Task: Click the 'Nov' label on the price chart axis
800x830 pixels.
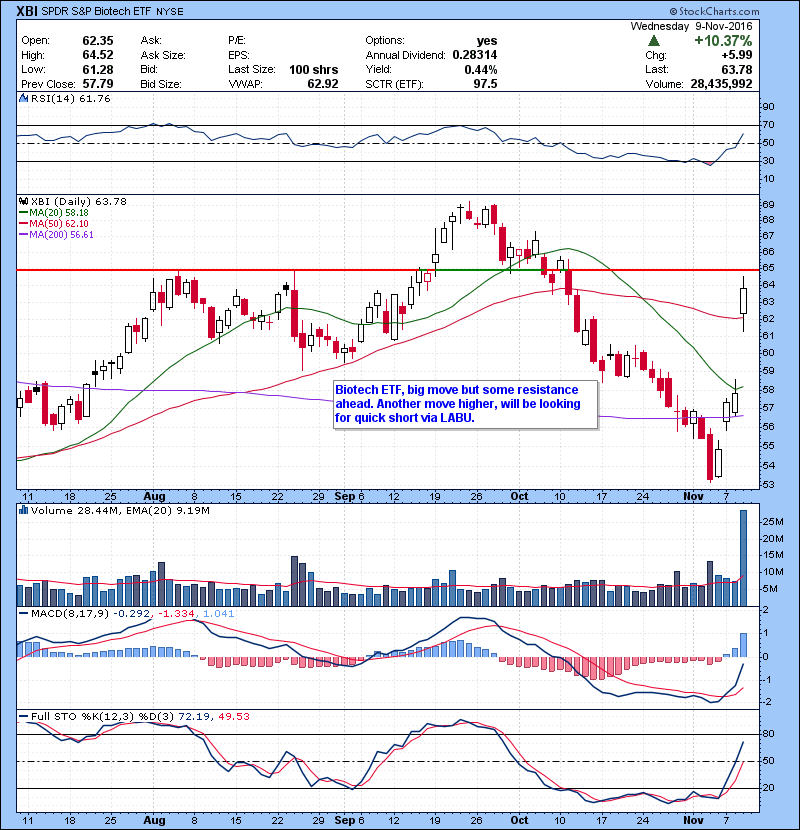Action: click(x=693, y=497)
